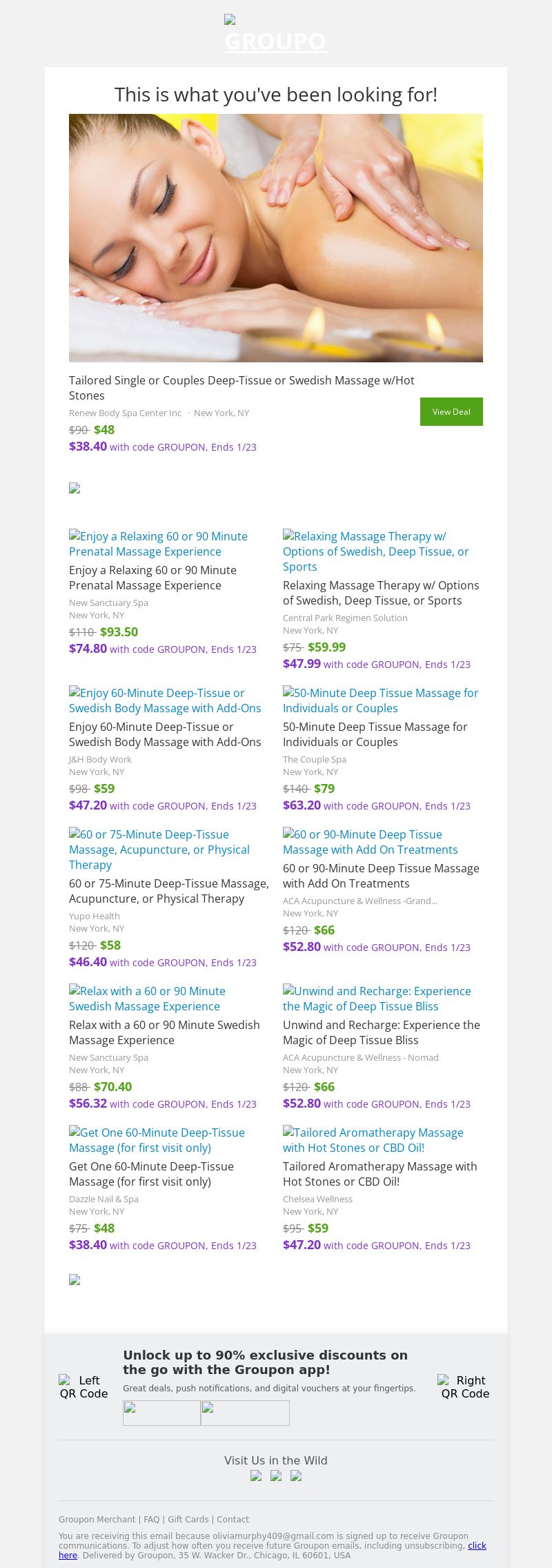This screenshot has width=552, height=1568.
Task: Open the leftmost social icon under Visit Us
Action: [x=256, y=1476]
